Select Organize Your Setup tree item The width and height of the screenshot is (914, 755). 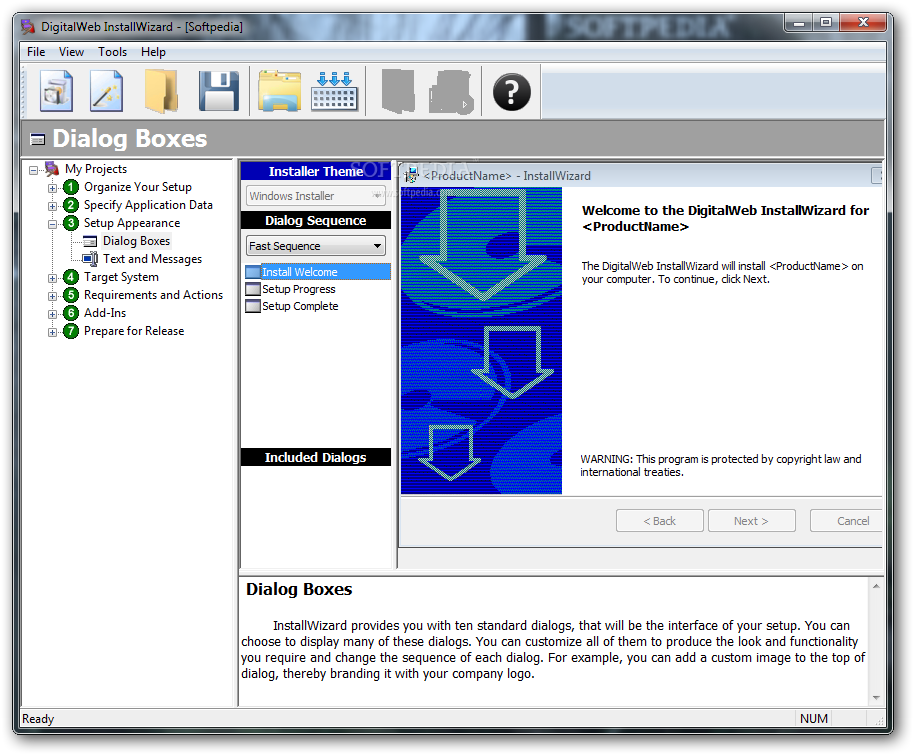(x=138, y=187)
